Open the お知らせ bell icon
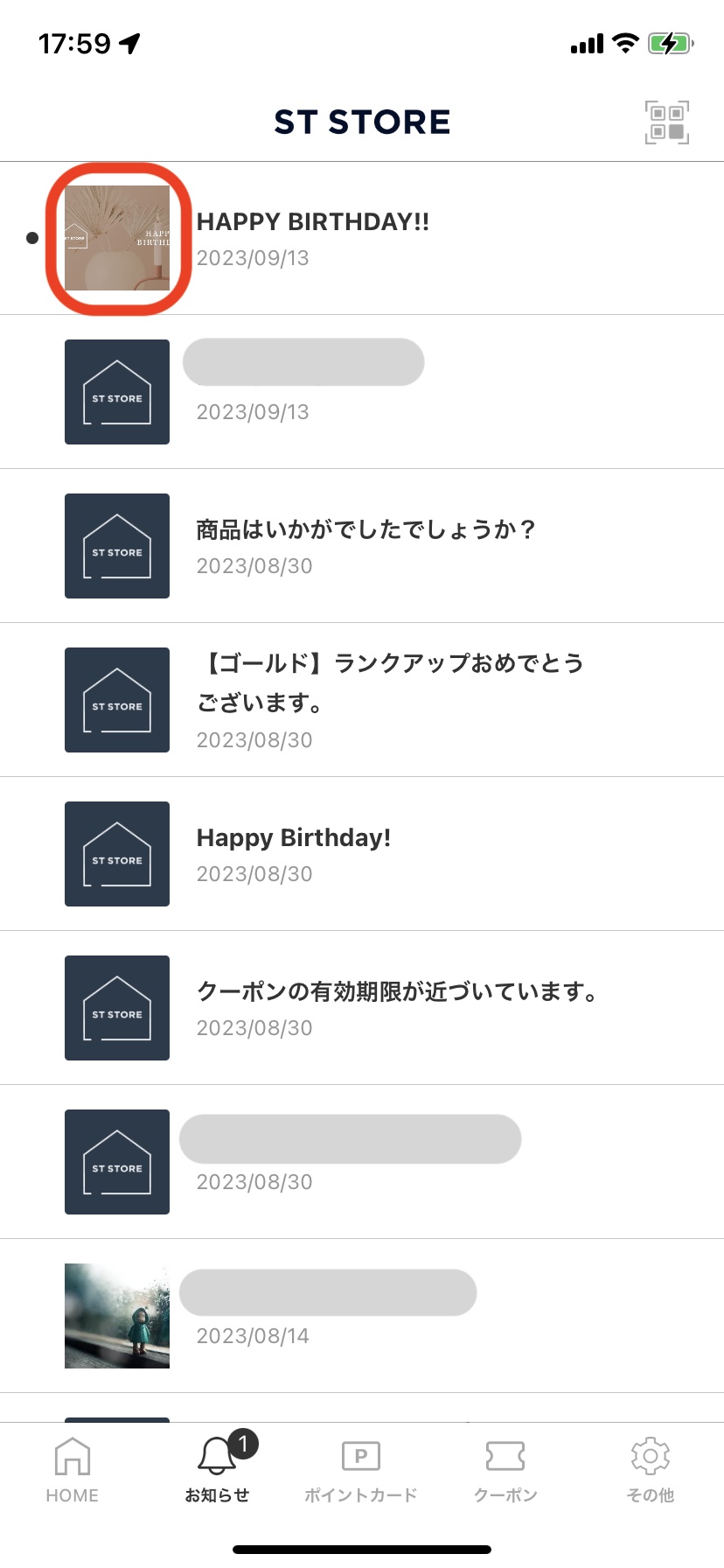Screen dimensions: 724x1568 [x=217, y=1456]
